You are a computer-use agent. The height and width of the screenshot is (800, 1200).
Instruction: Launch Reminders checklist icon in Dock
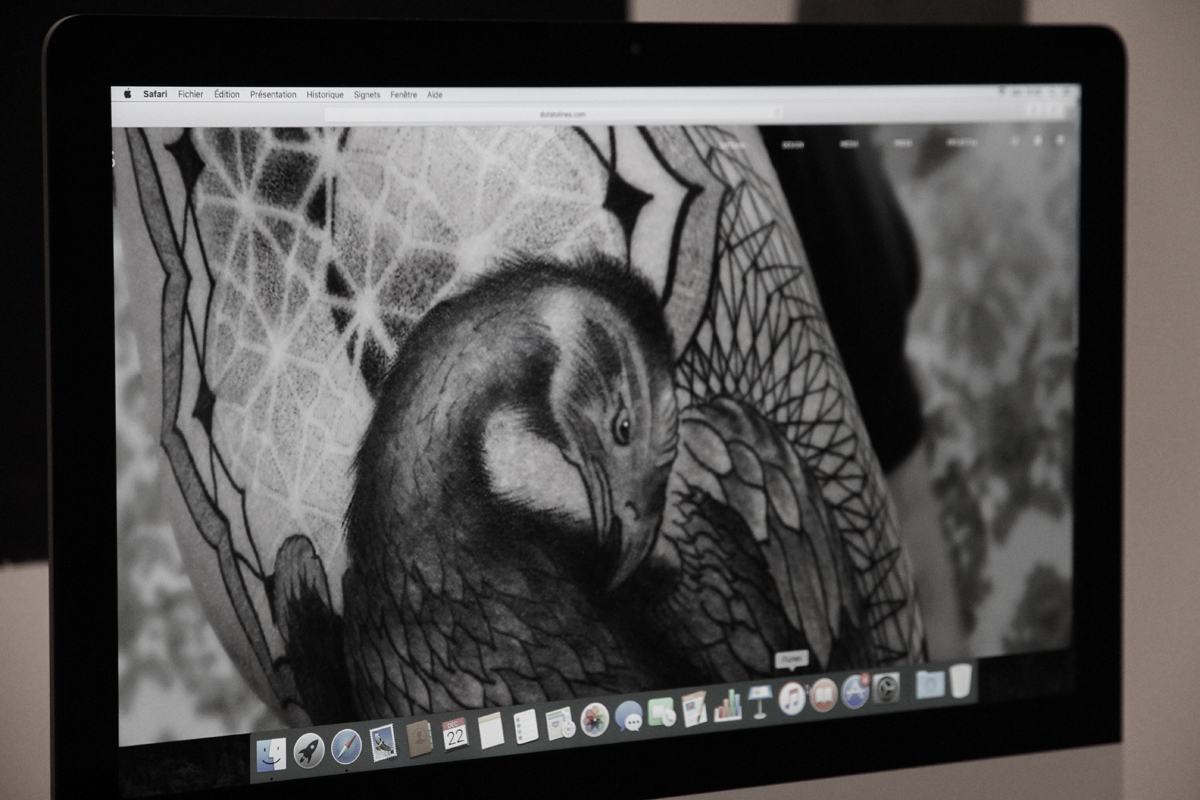point(525,726)
